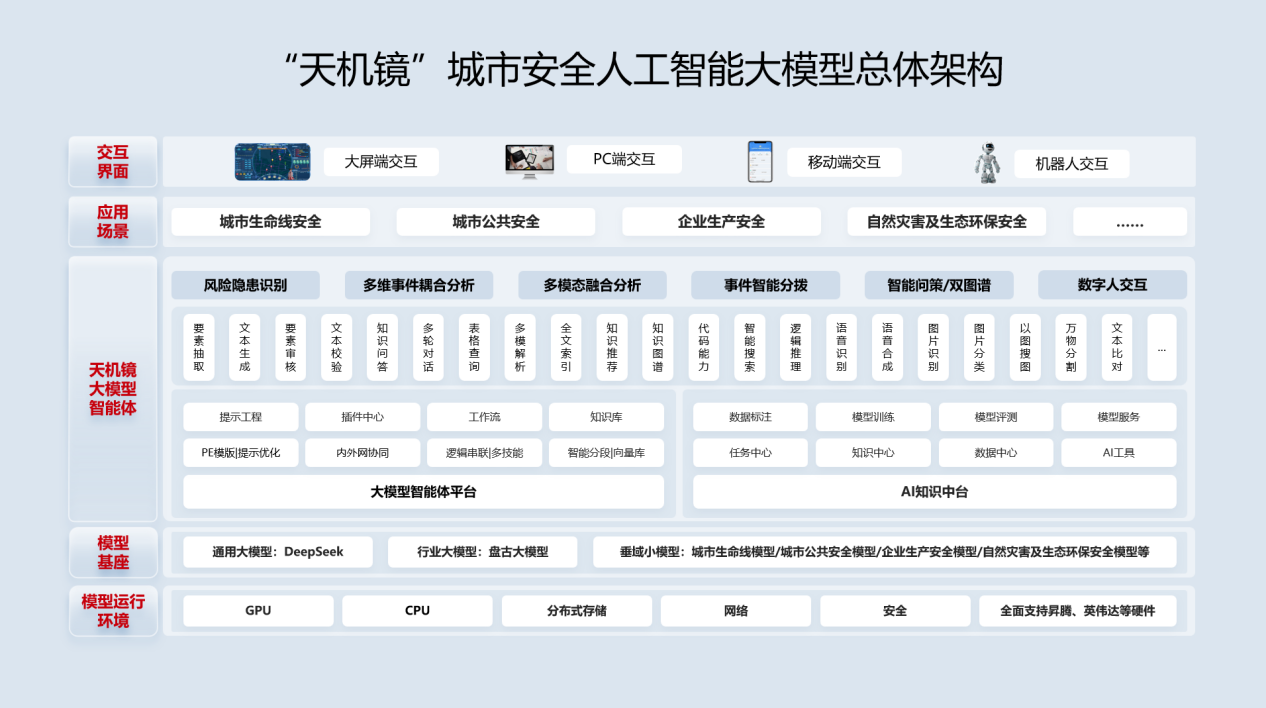Select the 数字人交互 capability header
This screenshot has width=1266, height=708.
1112,285
